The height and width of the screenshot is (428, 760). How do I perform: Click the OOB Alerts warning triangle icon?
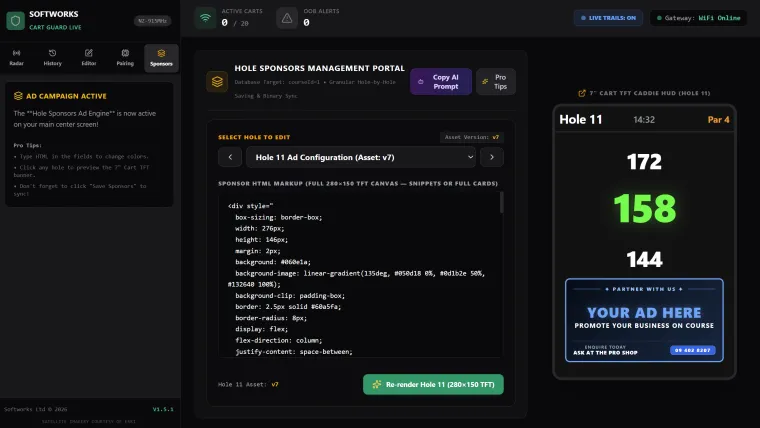click(x=287, y=18)
